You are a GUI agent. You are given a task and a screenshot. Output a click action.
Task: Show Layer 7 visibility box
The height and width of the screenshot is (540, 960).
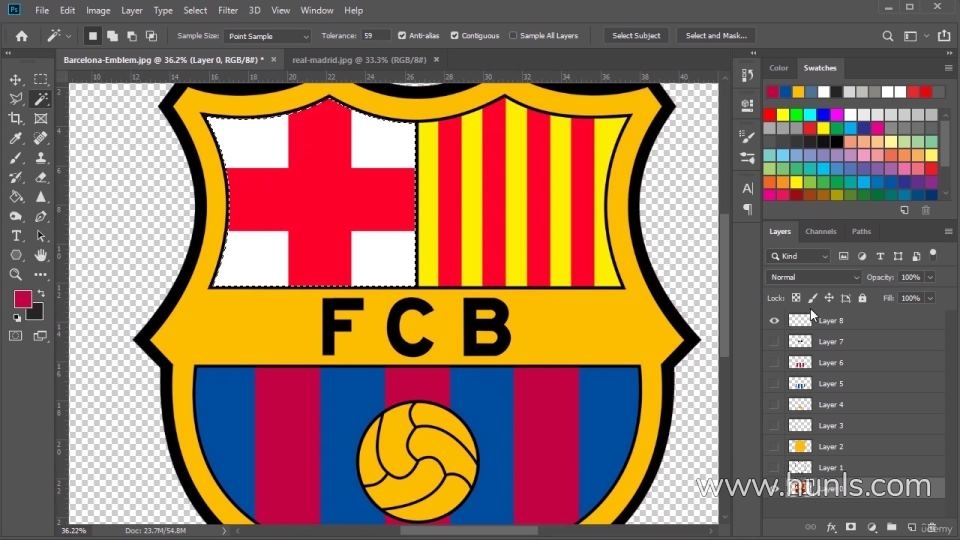pos(774,341)
